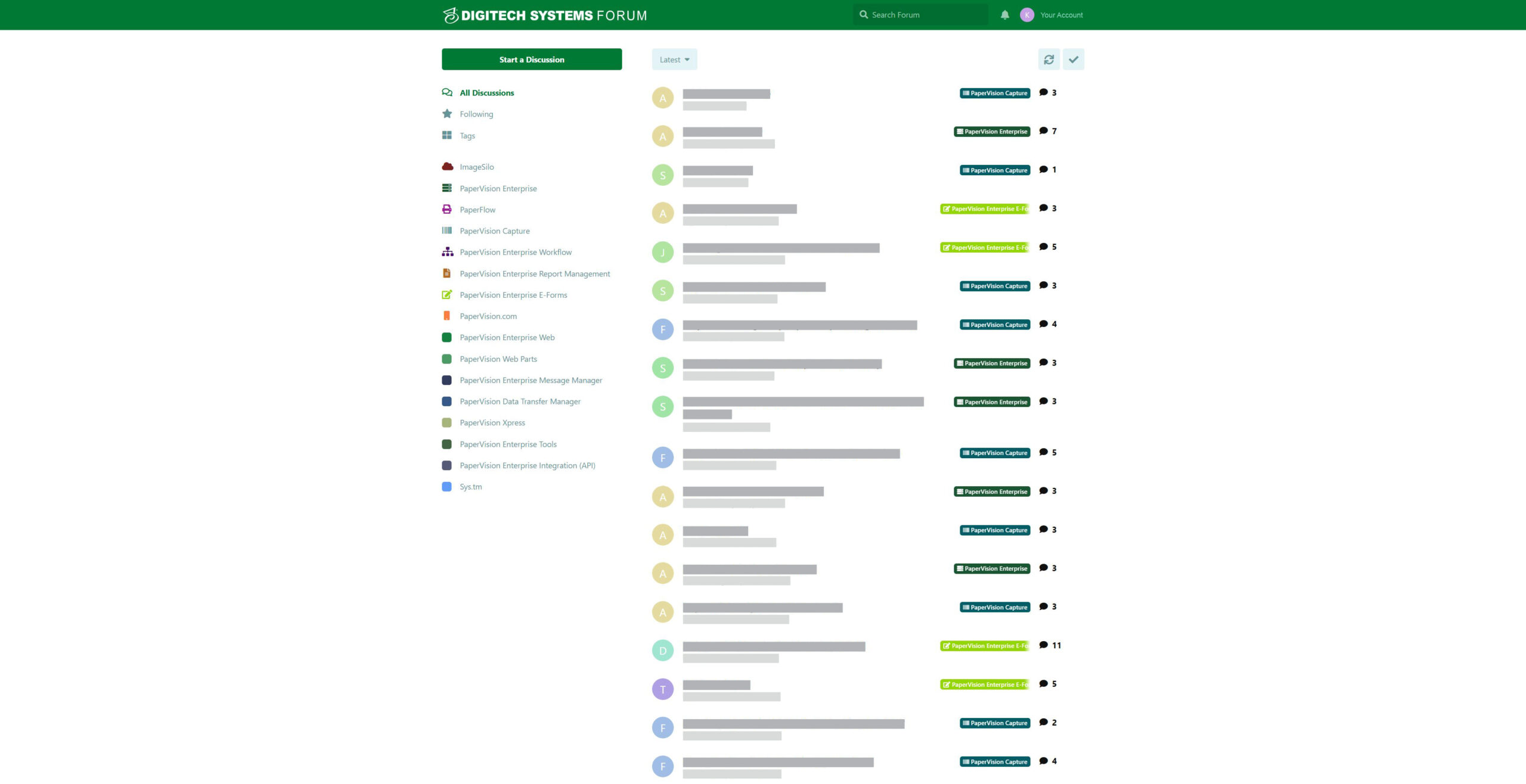The height and width of the screenshot is (784, 1526).
Task: Open PaperVision Enterprise E-Forms sidebar link
Action: [513, 294]
